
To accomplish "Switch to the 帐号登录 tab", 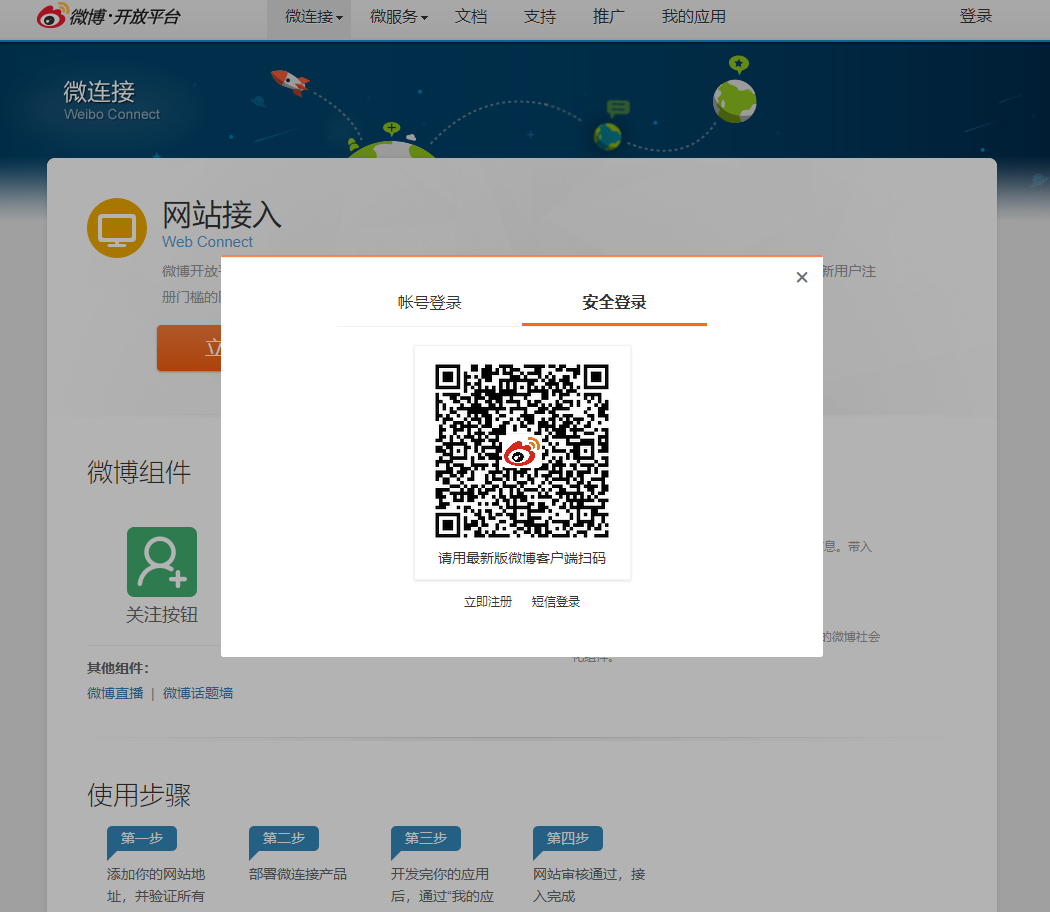I will pyautogui.click(x=429, y=303).
